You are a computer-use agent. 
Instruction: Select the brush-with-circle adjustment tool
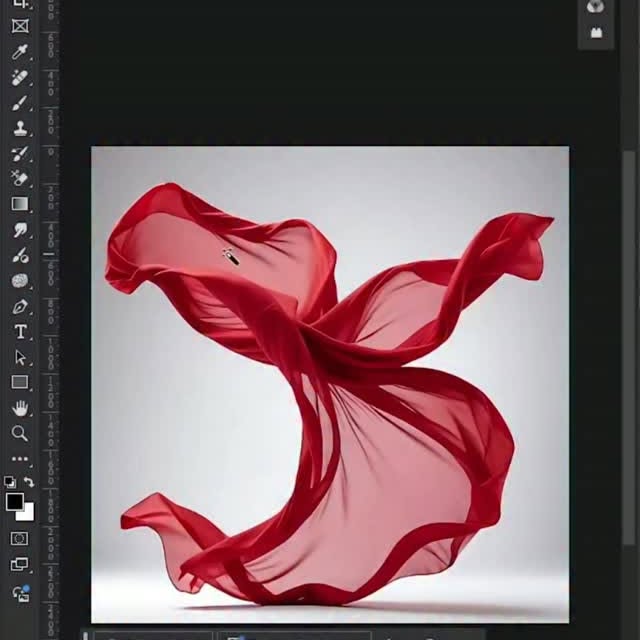coord(20,255)
